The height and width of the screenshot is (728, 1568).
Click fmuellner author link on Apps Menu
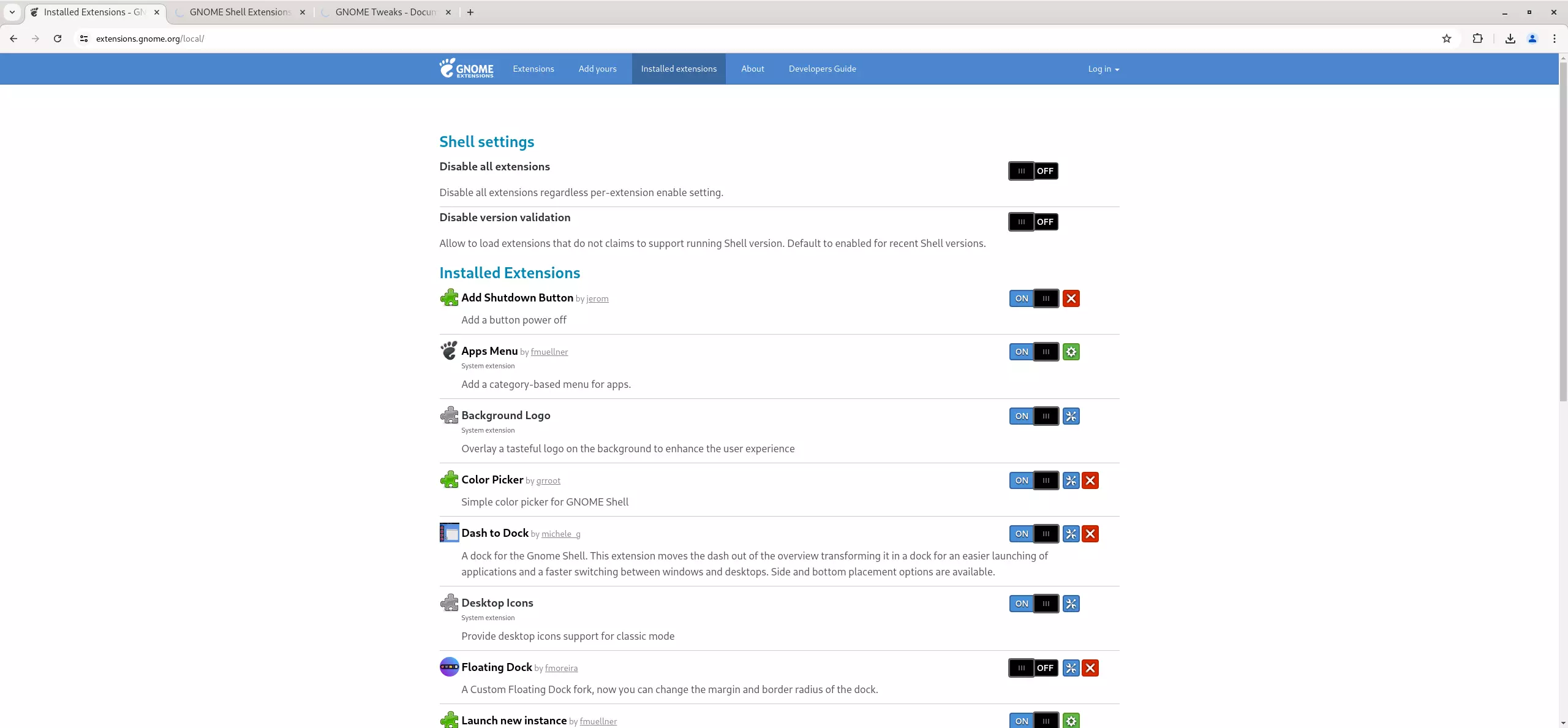click(x=549, y=351)
